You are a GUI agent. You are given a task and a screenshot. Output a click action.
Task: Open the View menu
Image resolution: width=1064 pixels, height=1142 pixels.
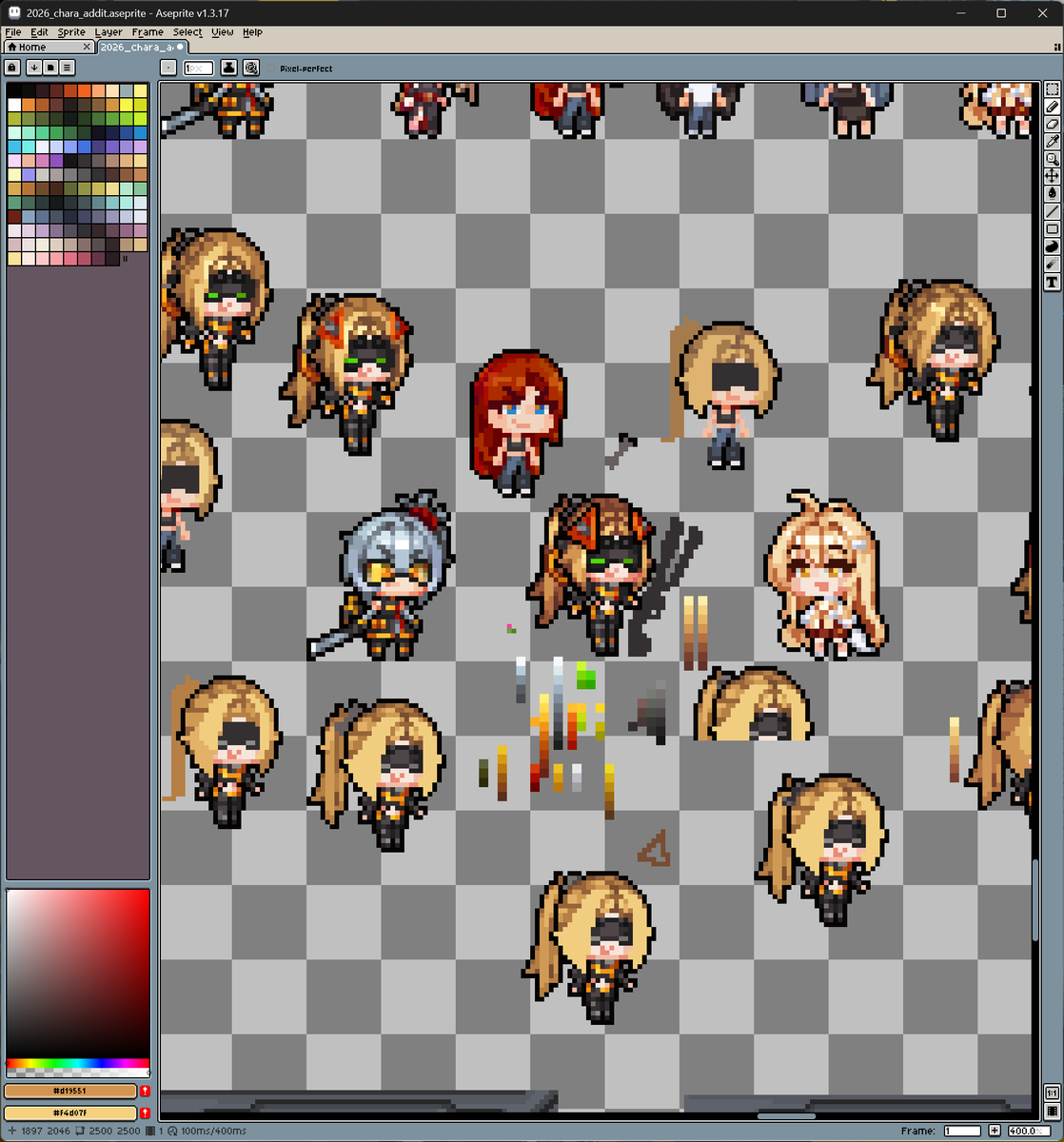point(223,32)
